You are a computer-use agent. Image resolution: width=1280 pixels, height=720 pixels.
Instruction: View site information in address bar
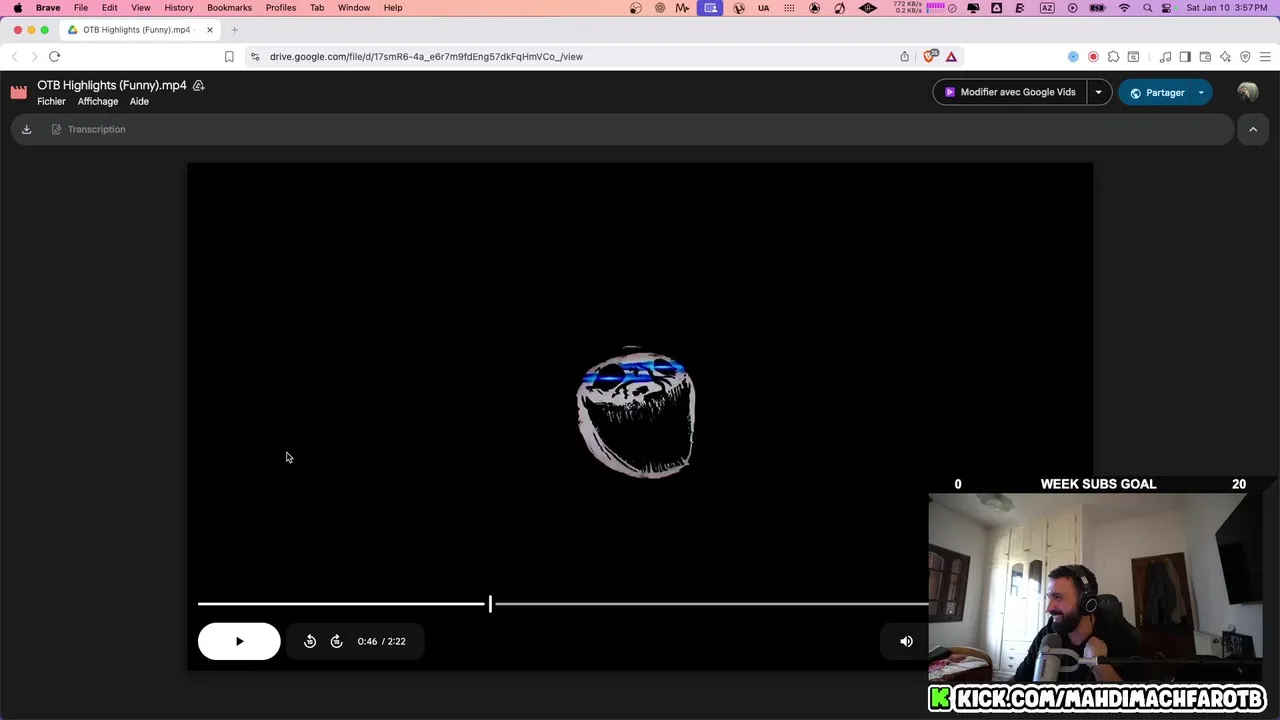click(256, 57)
